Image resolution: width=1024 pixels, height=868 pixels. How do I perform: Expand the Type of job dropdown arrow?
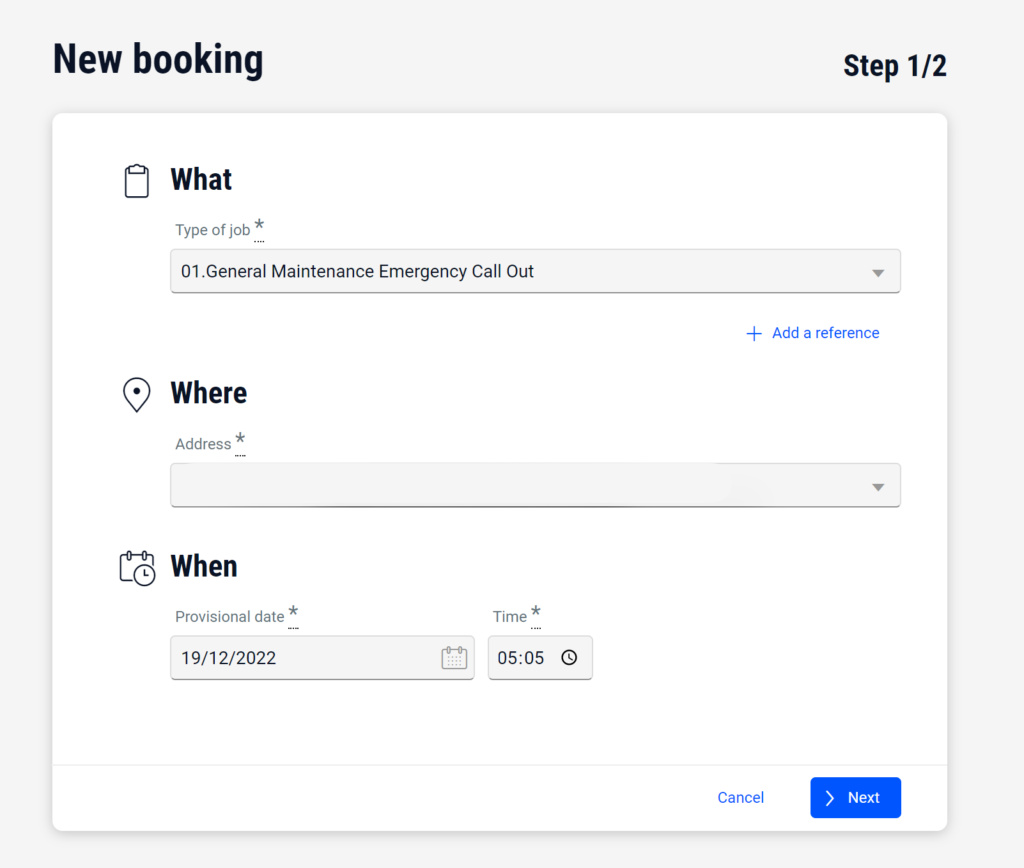878,272
